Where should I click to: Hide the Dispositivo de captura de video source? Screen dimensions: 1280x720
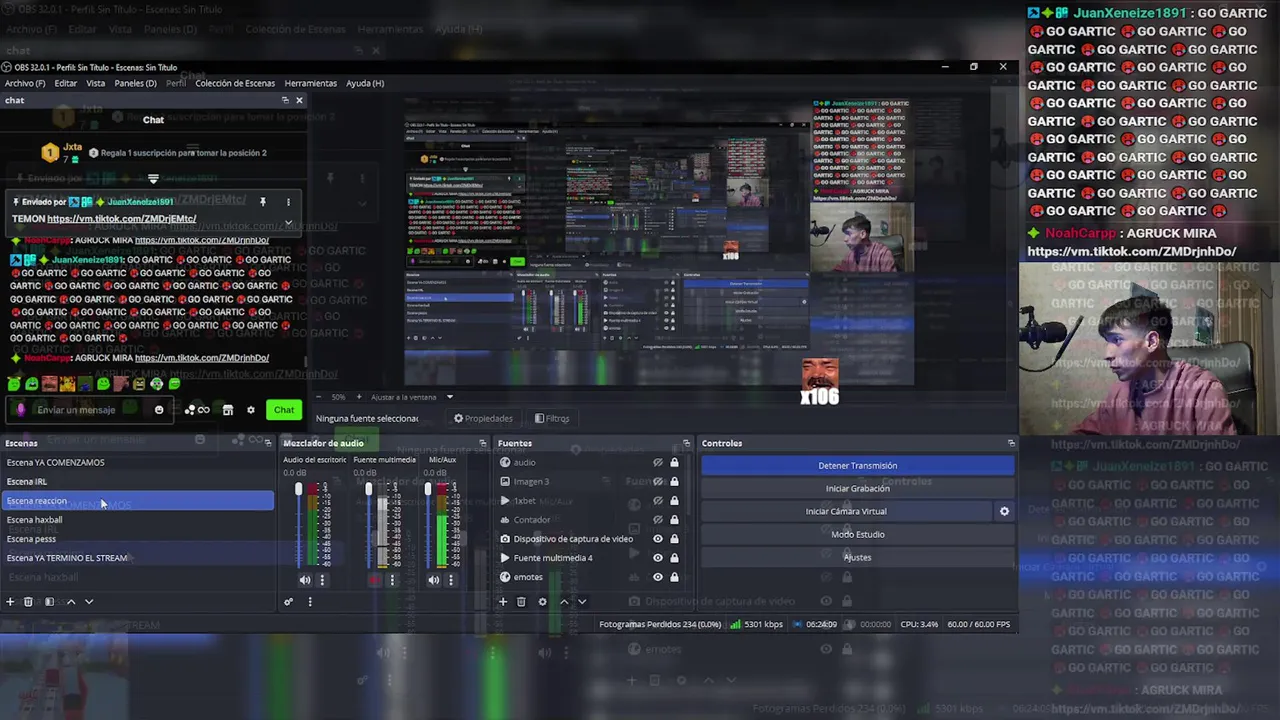657,539
